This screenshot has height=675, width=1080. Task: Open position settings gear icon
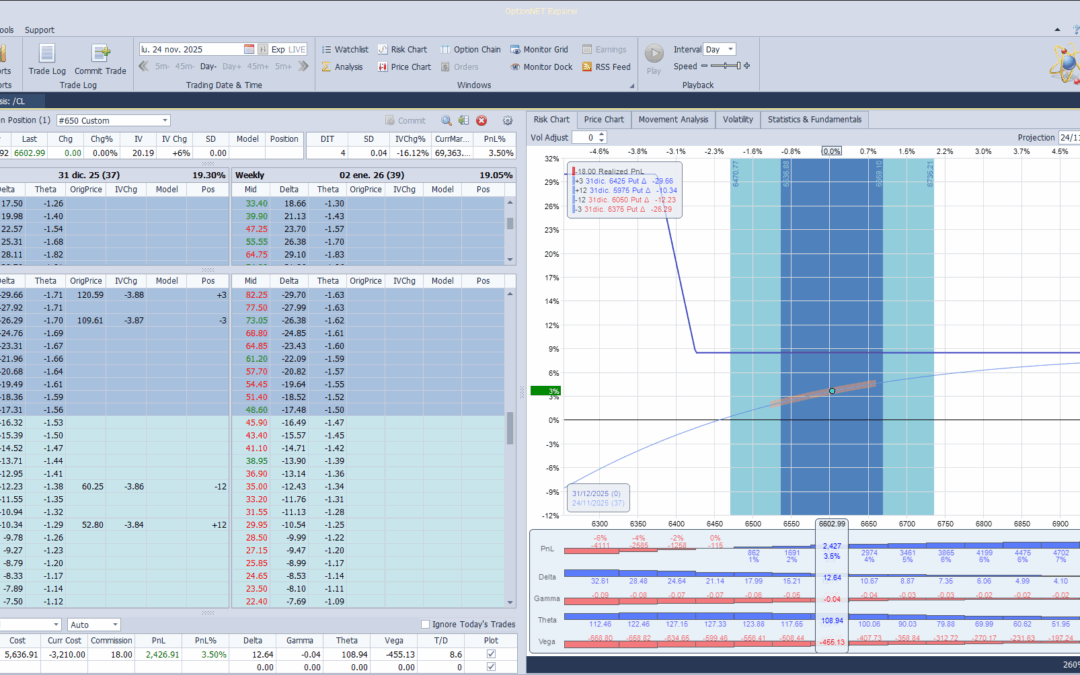click(508, 121)
